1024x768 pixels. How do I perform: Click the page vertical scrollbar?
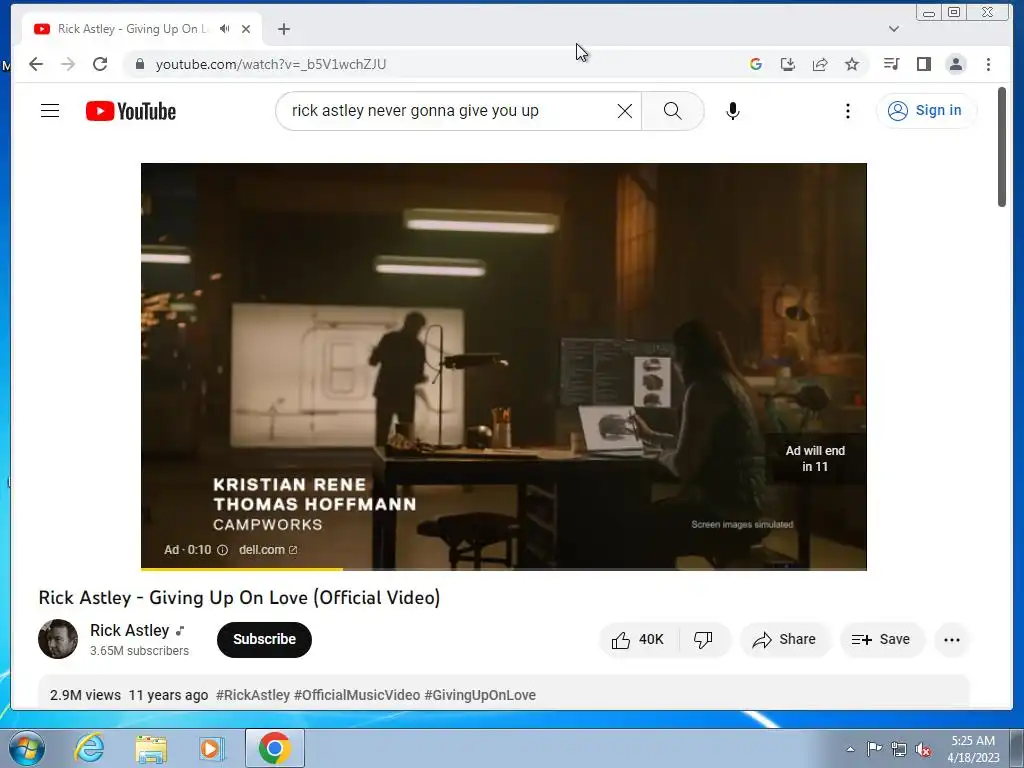point(1002,148)
